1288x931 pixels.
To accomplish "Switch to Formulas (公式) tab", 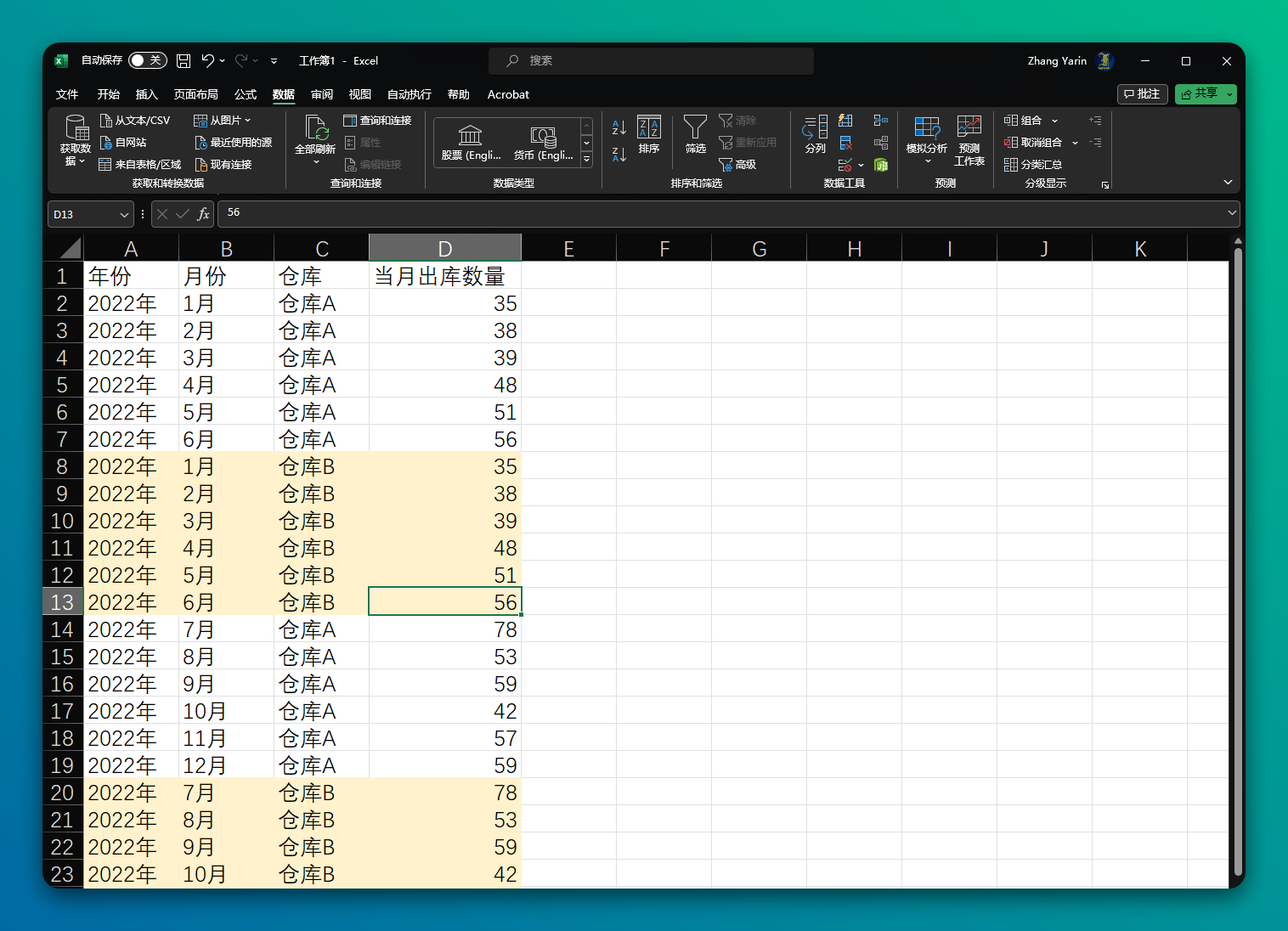I will point(246,94).
